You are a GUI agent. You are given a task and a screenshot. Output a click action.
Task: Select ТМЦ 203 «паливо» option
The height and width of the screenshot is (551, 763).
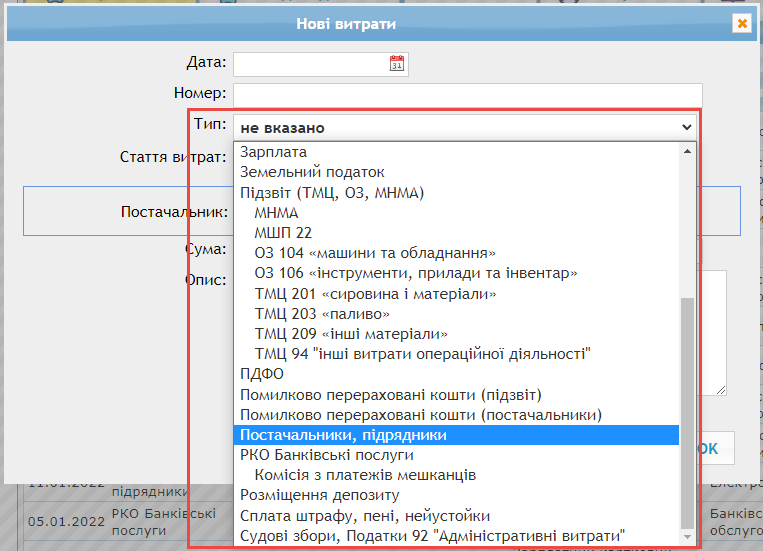point(456,314)
